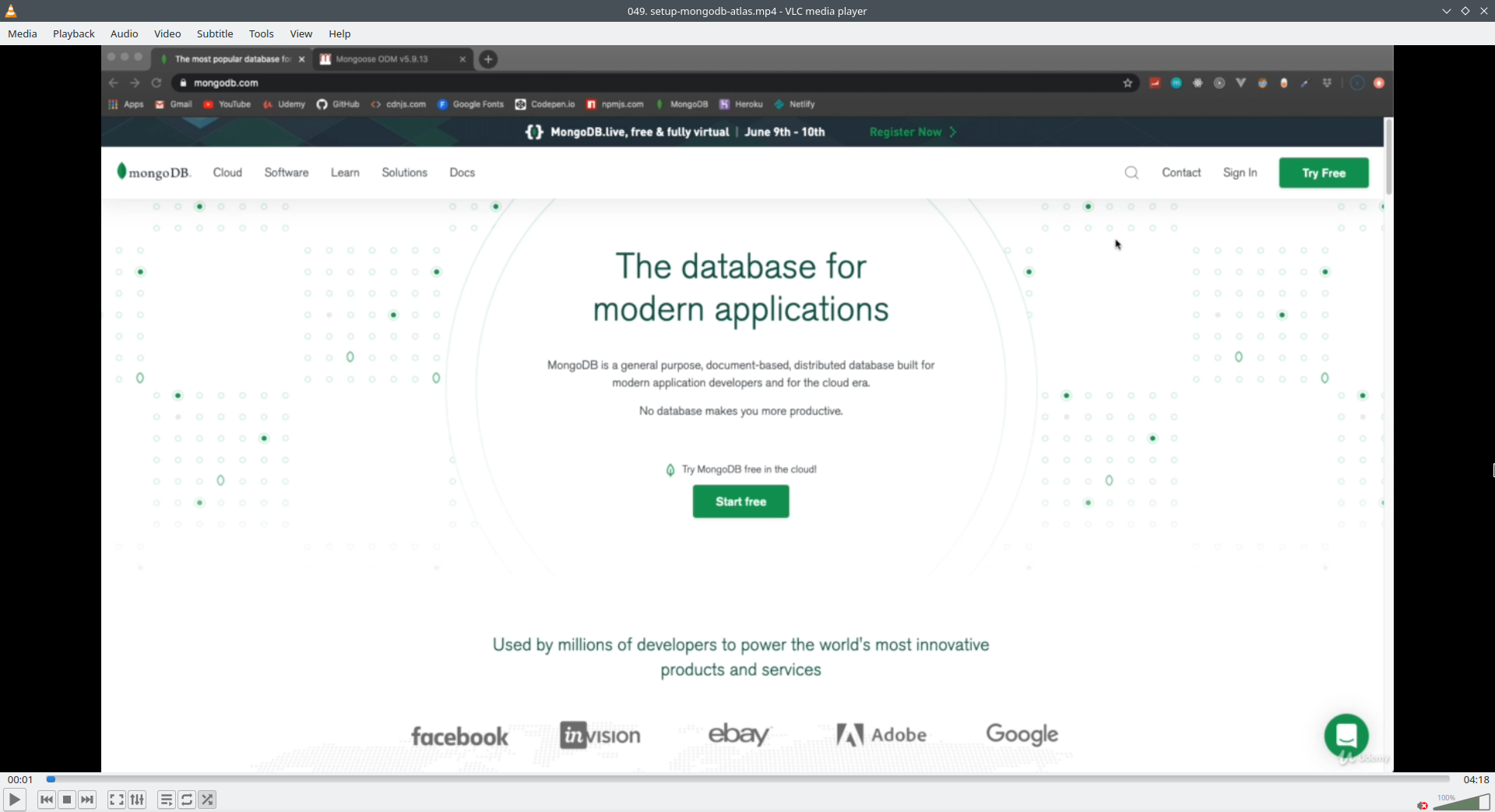Seek within the video timeline bar
1495x812 pixels.
pyautogui.click(x=747, y=779)
